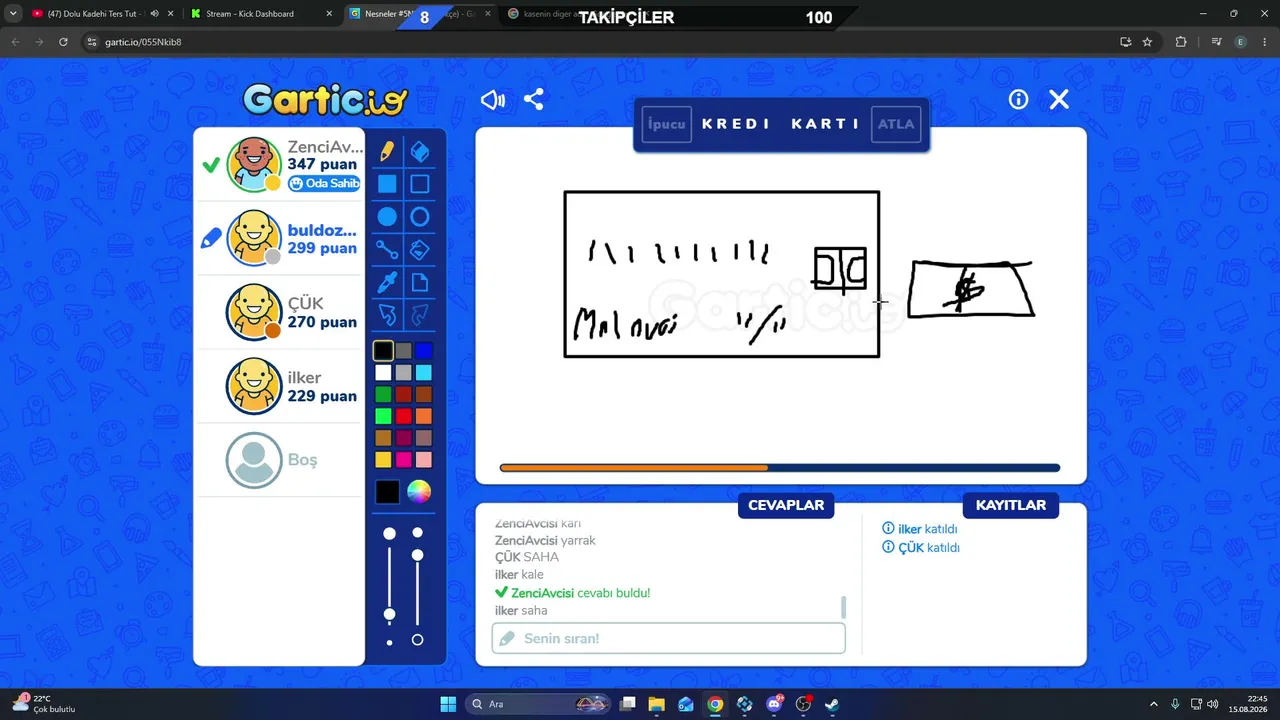
Task: Reload the page with the refresh icon
Action: 63,42
